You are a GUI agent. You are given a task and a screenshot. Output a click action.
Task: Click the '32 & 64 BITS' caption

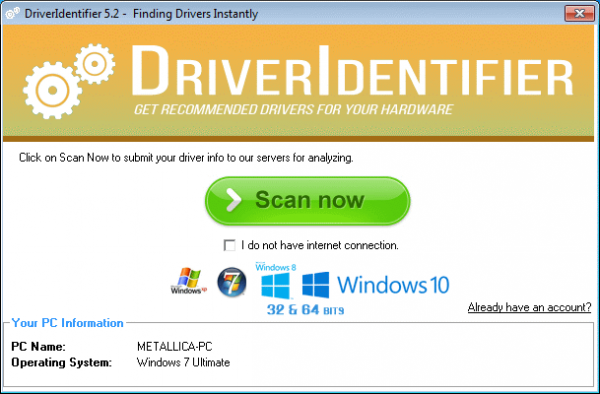tap(305, 310)
